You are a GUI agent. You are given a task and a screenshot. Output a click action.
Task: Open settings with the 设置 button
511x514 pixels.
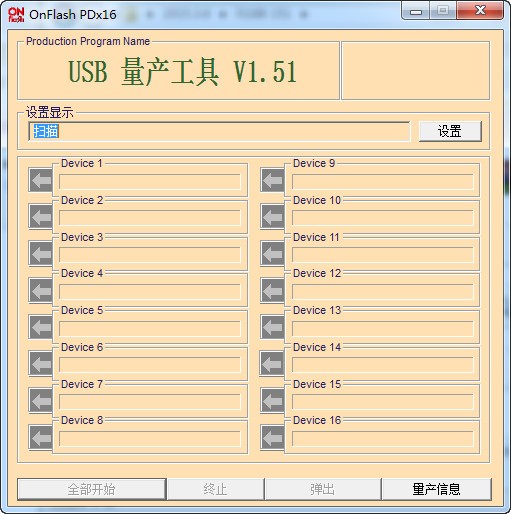(x=450, y=131)
